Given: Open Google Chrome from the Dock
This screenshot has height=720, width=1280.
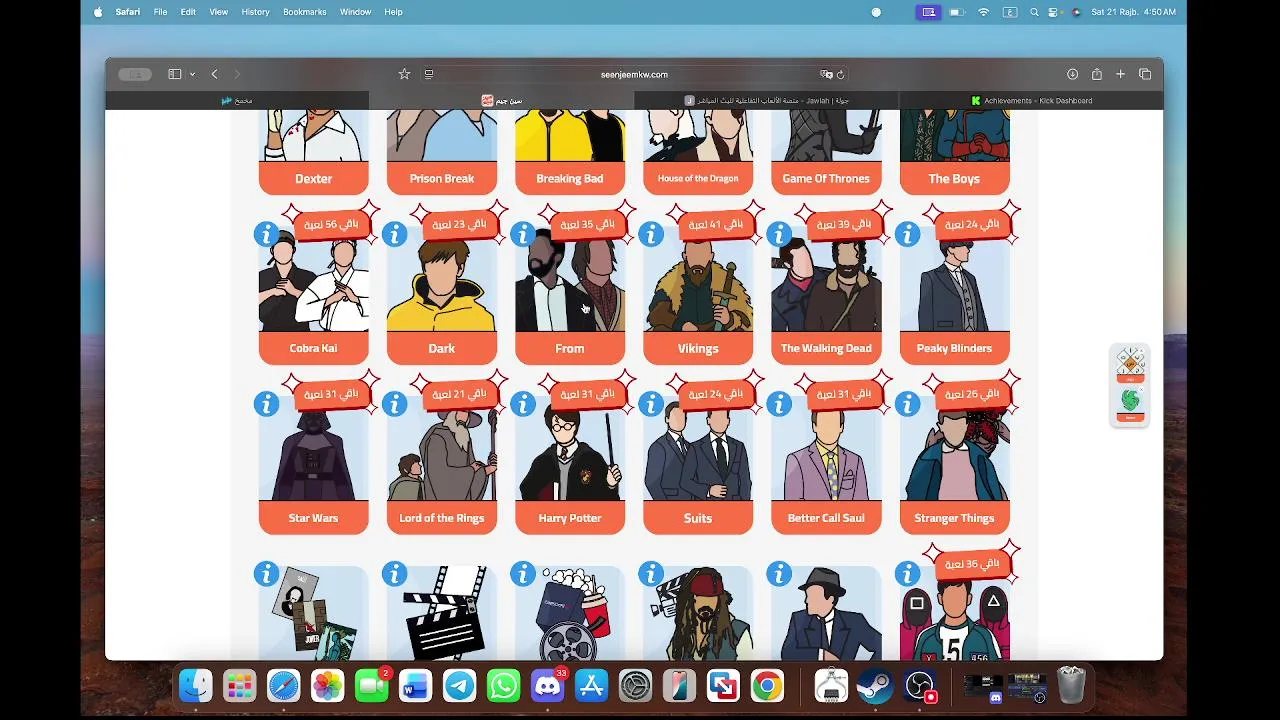Looking at the screenshot, I should [x=767, y=685].
